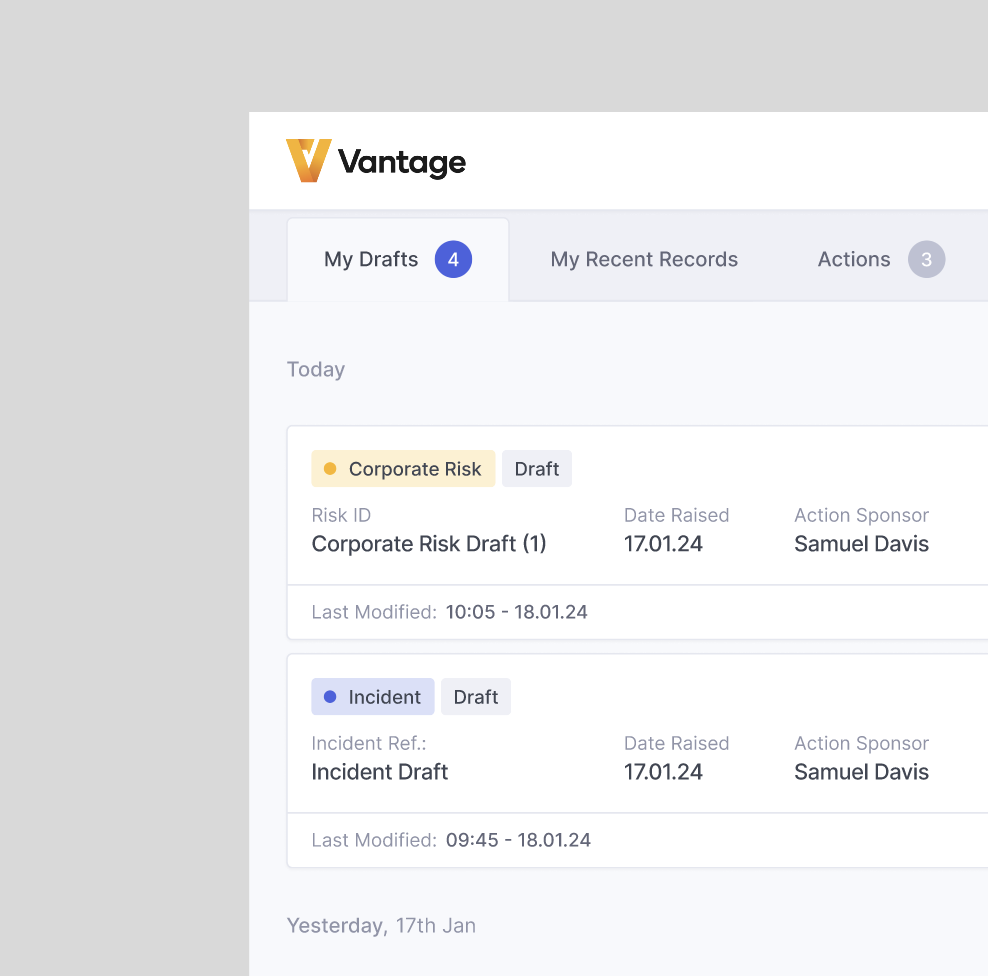The image size is (988, 976).
Task: Click Last Modified 10:05 - 18.01.24 footer
Action: tap(516, 612)
